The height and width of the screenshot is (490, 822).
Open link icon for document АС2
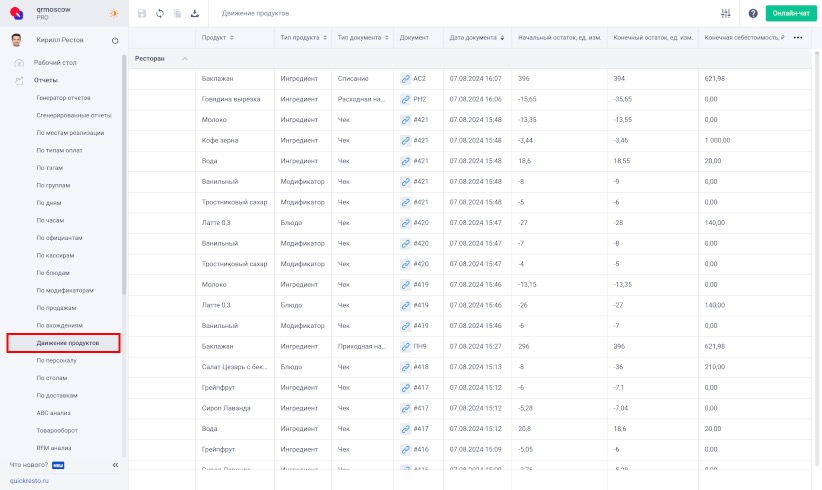coord(405,79)
